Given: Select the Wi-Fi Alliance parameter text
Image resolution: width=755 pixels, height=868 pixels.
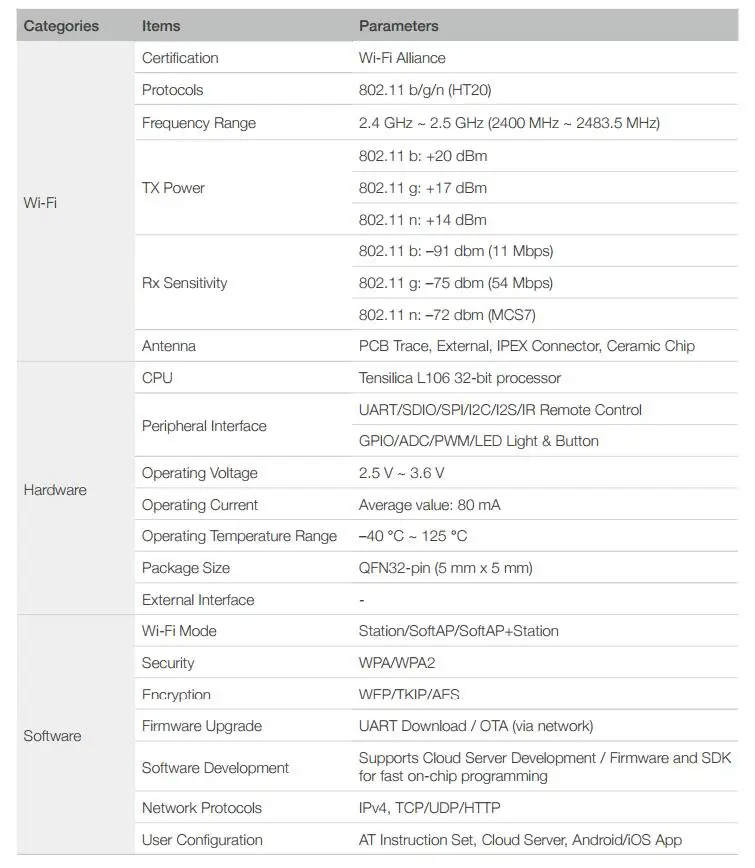Looking at the screenshot, I should pyautogui.click(x=402, y=58).
